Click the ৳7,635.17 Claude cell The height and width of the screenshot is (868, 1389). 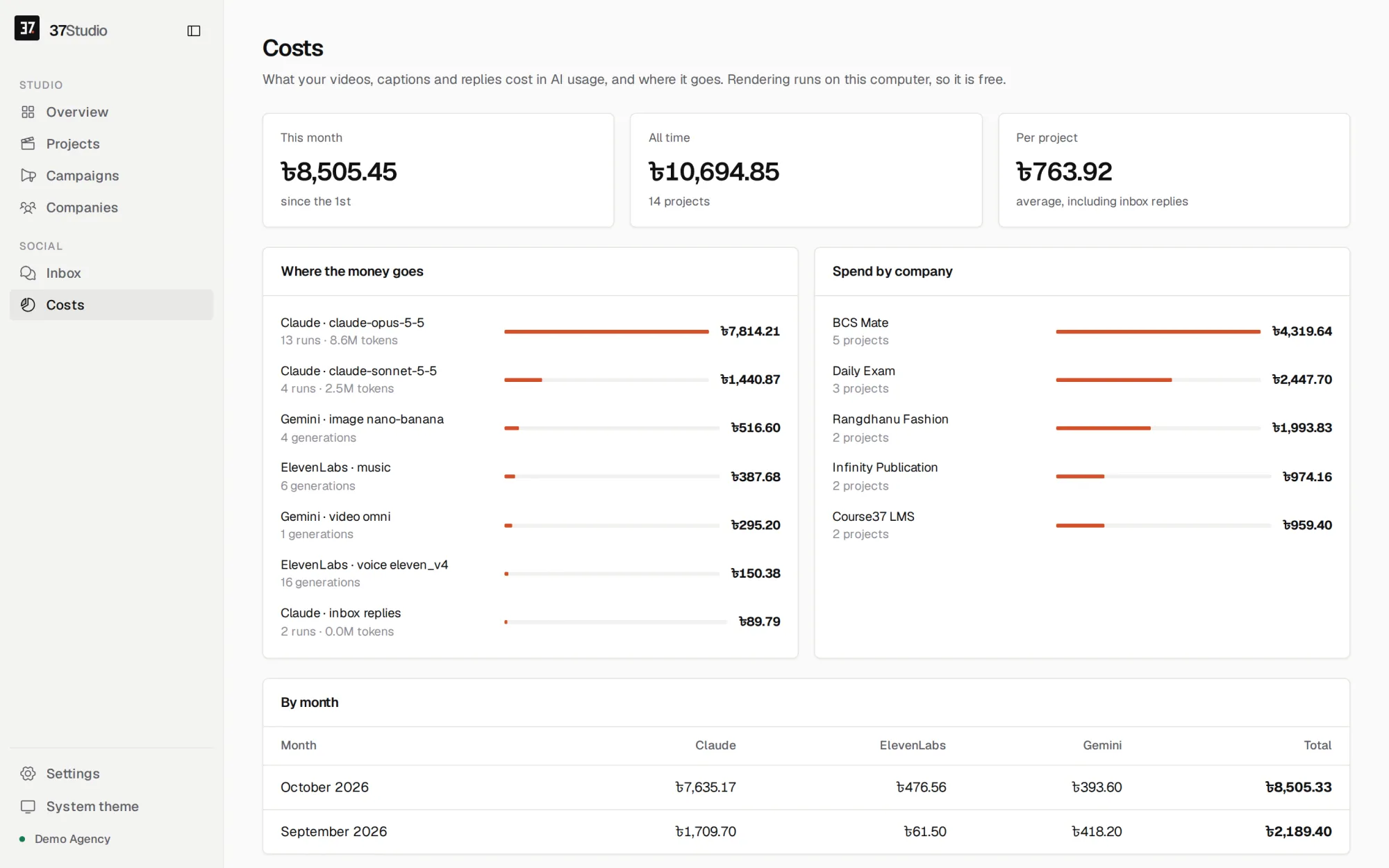click(706, 787)
